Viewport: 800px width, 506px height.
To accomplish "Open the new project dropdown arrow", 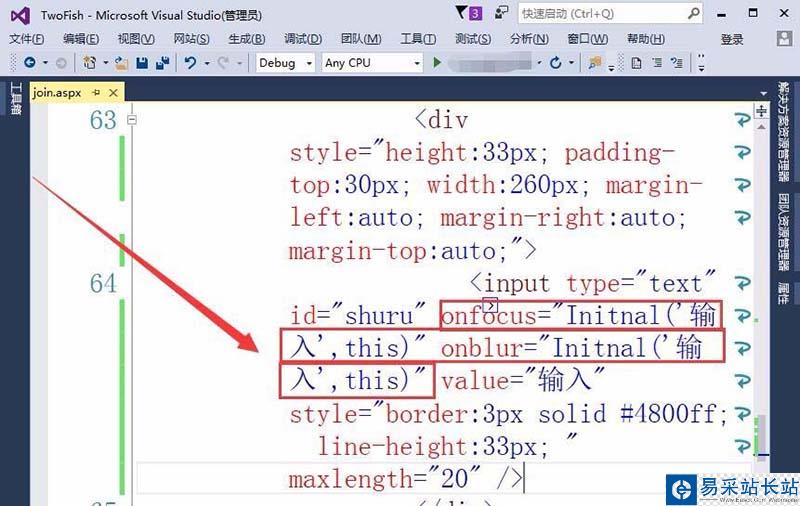I will 106,63.
